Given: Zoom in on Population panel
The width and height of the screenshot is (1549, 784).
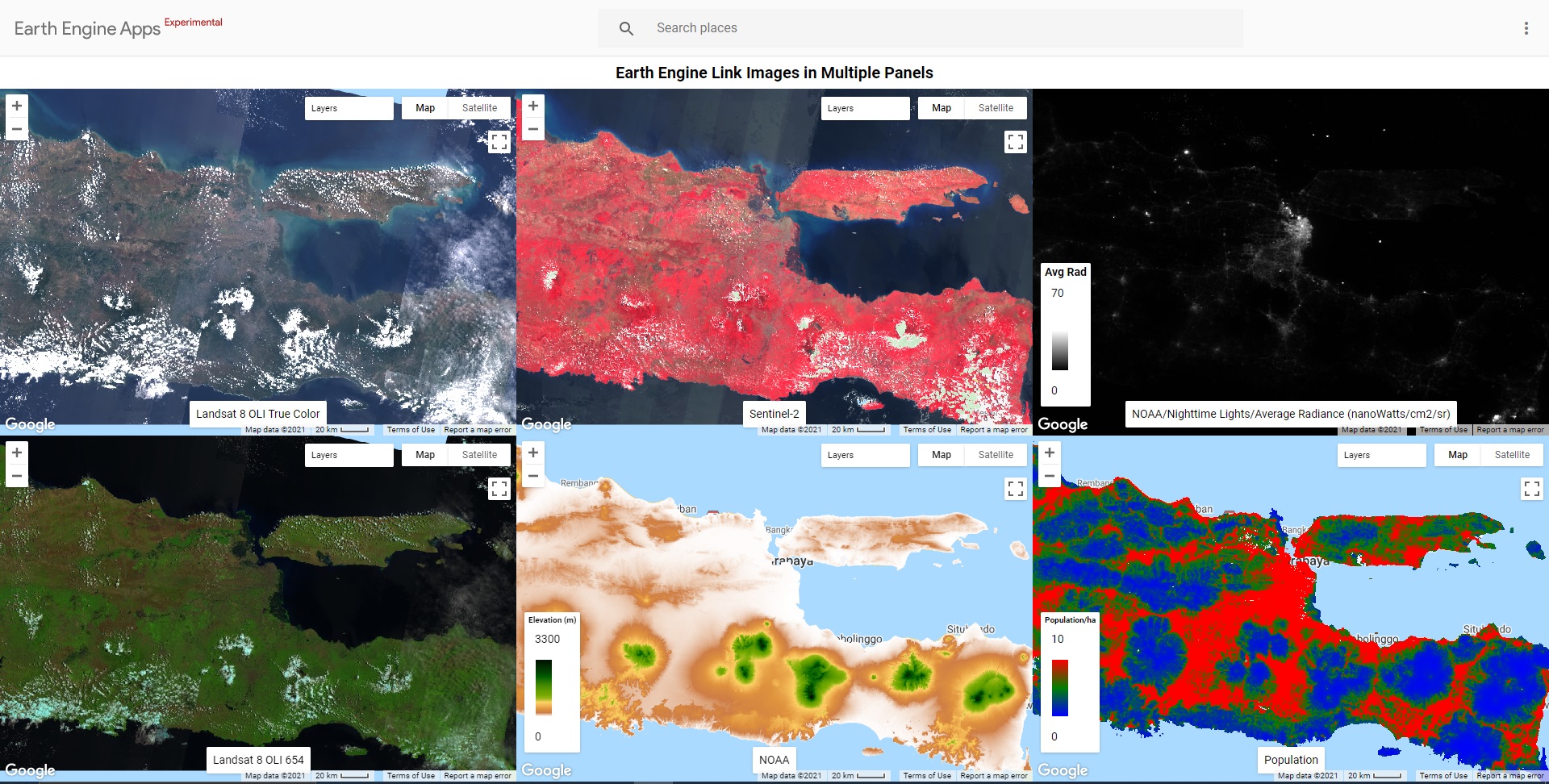Looking at the screenshot, I should 1050,453.
